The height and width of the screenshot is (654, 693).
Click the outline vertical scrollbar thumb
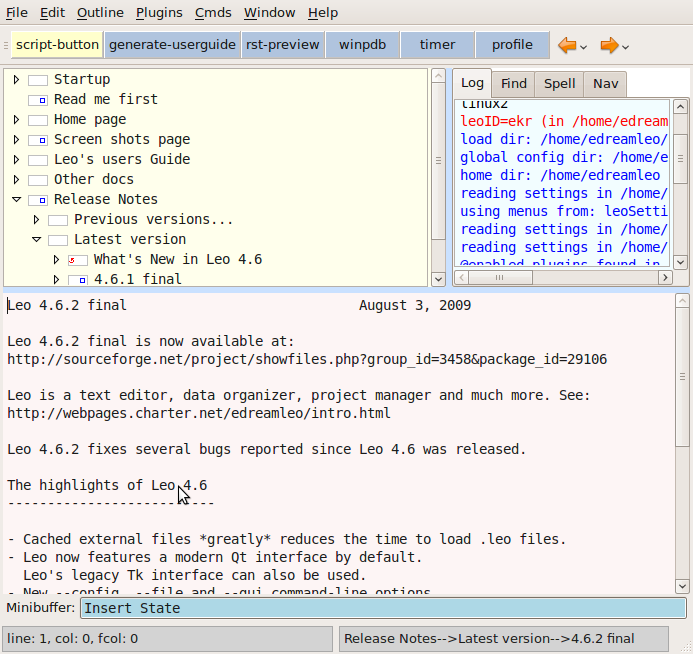tap(438, 161)
